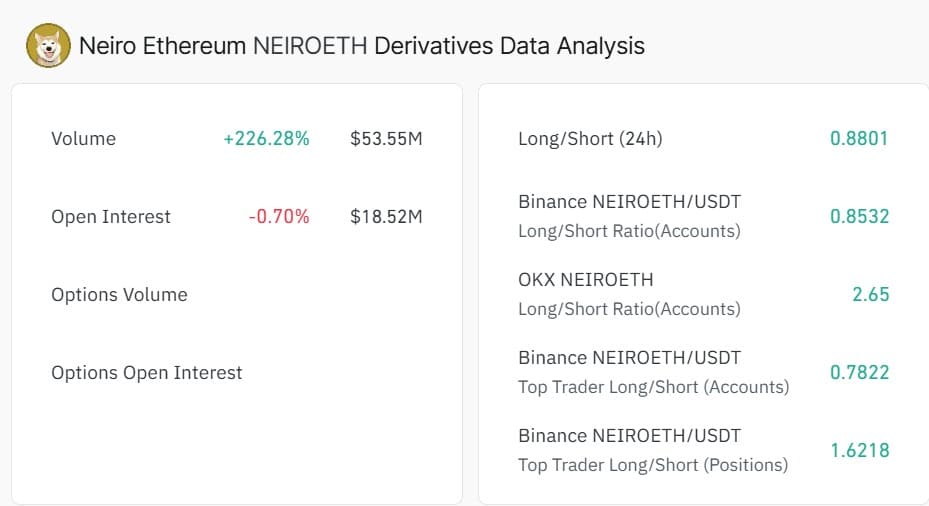Click the 0.7822 top trader accounts value
The height and width of the screenshot is (506, 929).
point(859,373)
